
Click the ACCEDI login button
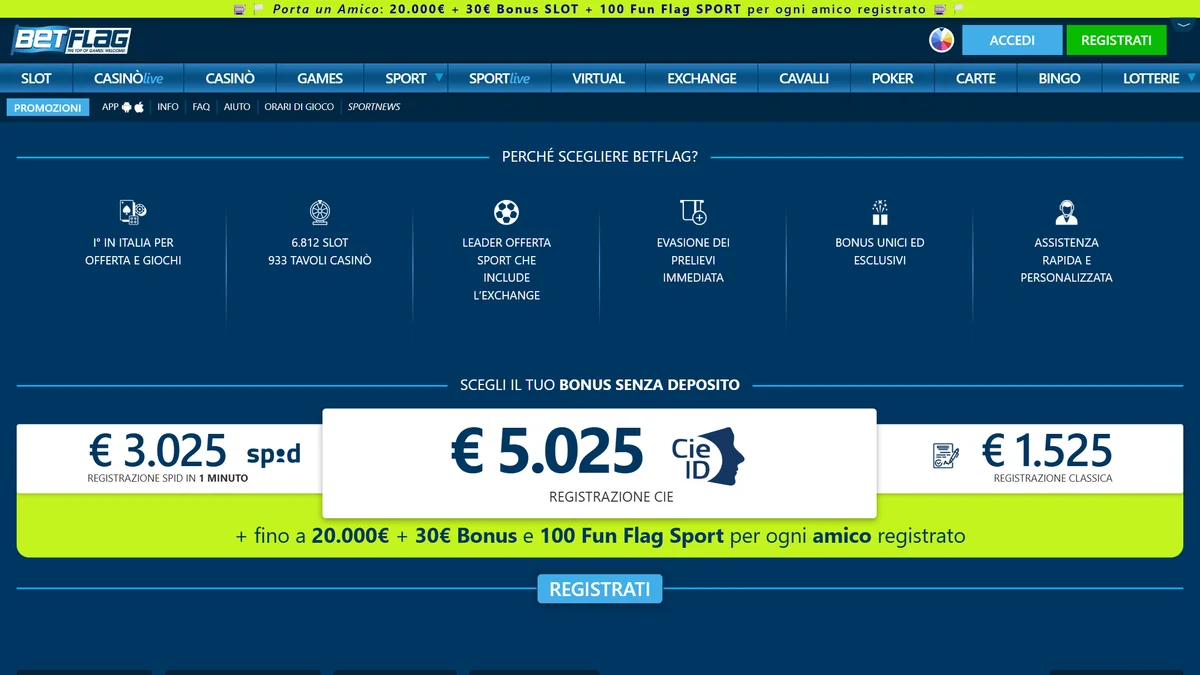pyautogui.click(x=1012, y=40)
